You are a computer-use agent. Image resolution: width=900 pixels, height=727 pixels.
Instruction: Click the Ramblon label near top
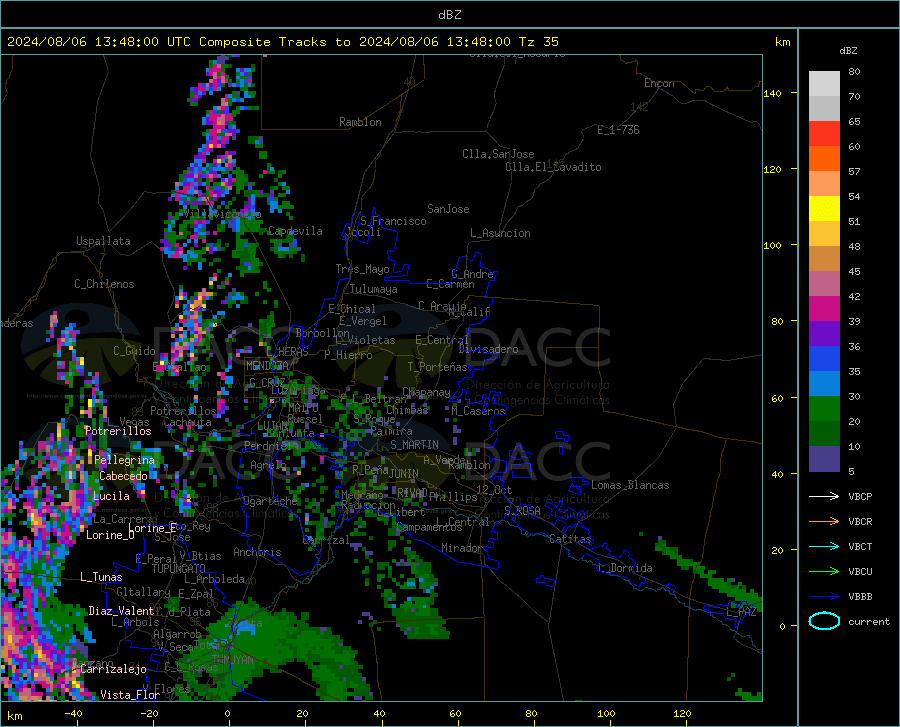pos(360,122)
